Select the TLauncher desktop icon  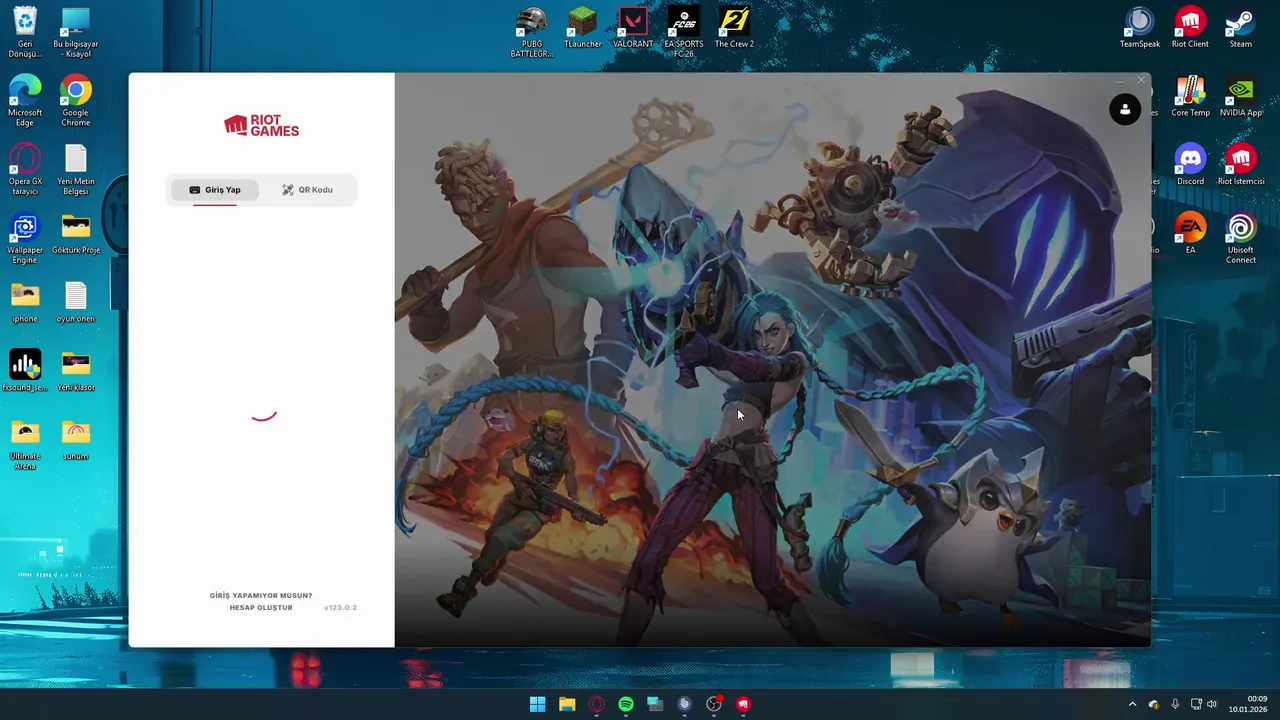click(x=582, y=28)
